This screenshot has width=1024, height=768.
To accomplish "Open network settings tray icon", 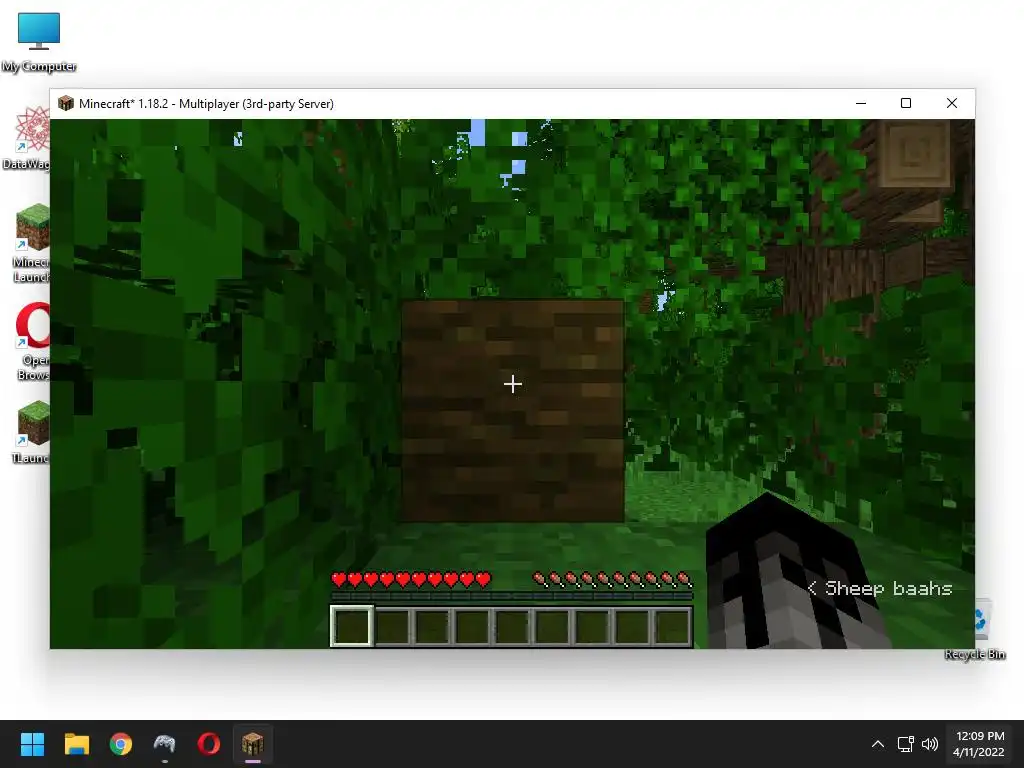I will point(905,744).
